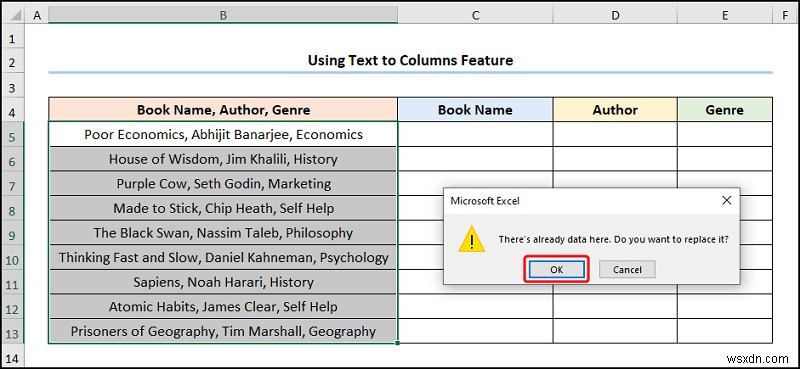This screenshot has width=800, height=369.
Task: Confirm replacing data with OK button
Action: tap(557, 269)
